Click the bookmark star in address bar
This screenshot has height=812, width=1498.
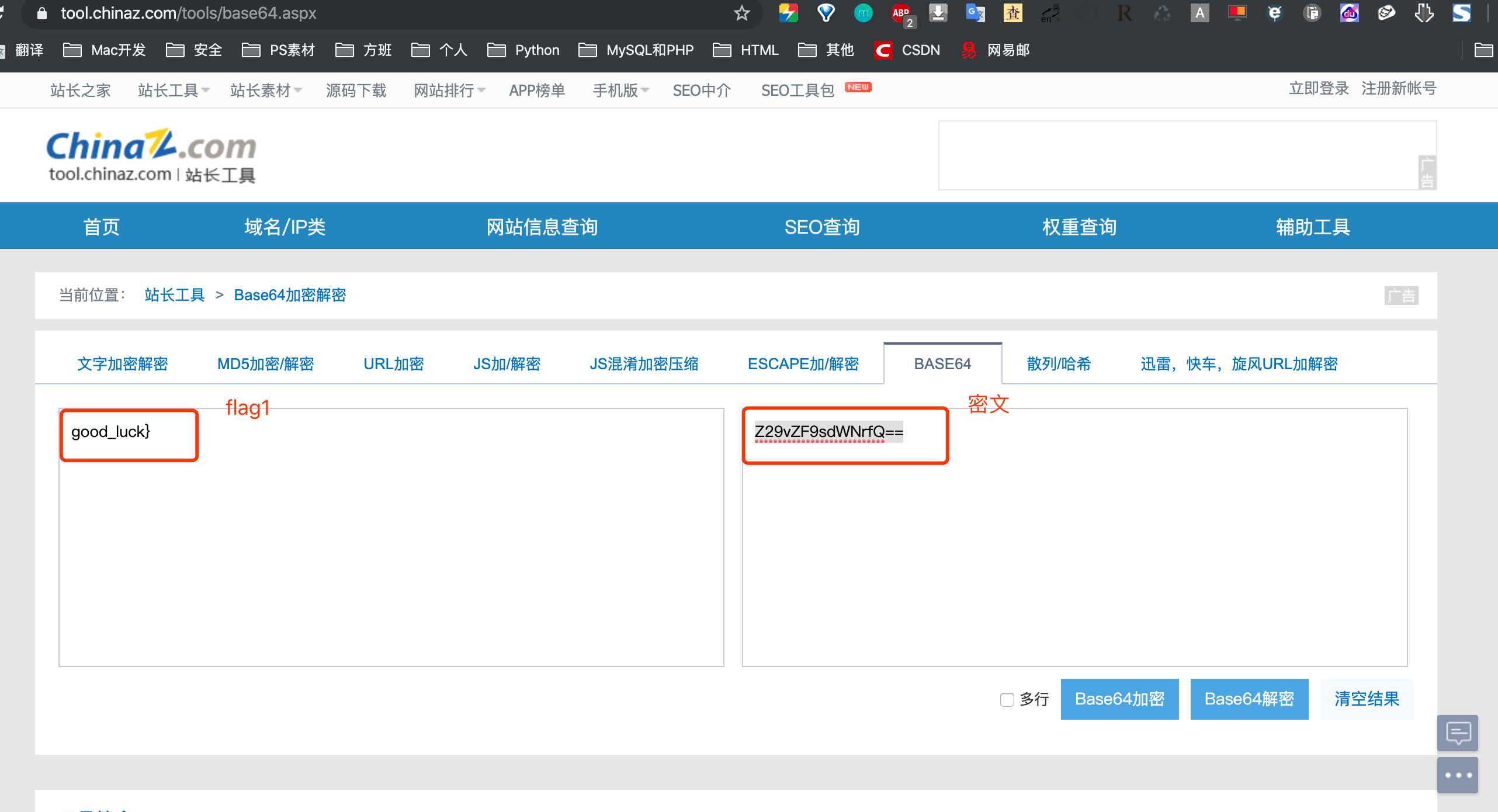741,13
